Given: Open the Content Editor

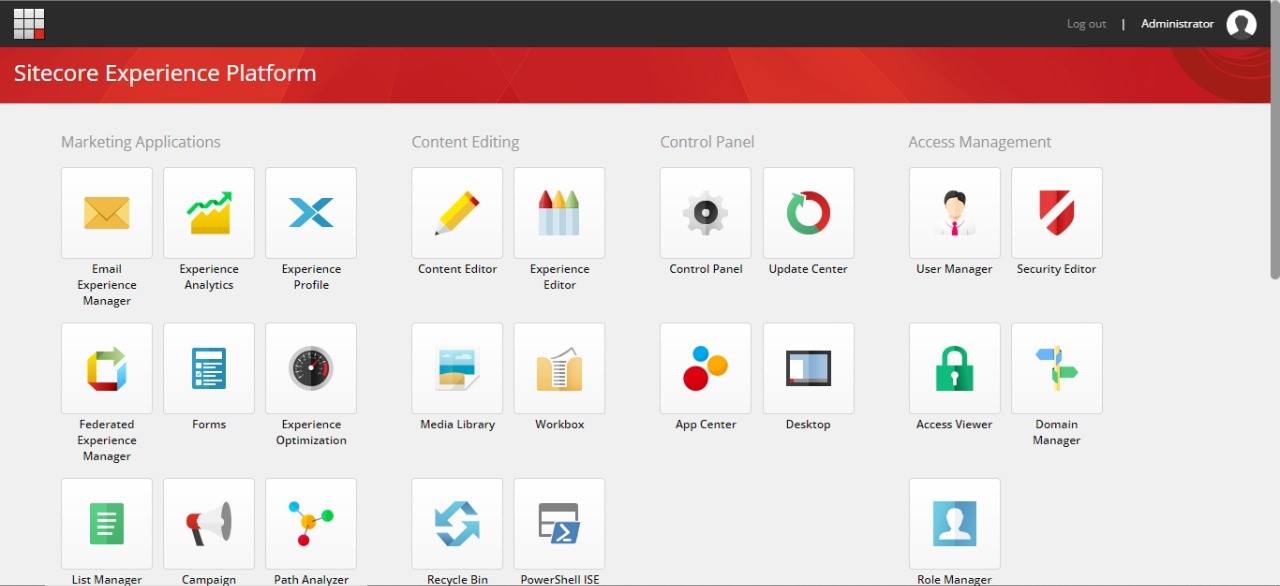Looking at the screenshot, I should pos(457,213).
